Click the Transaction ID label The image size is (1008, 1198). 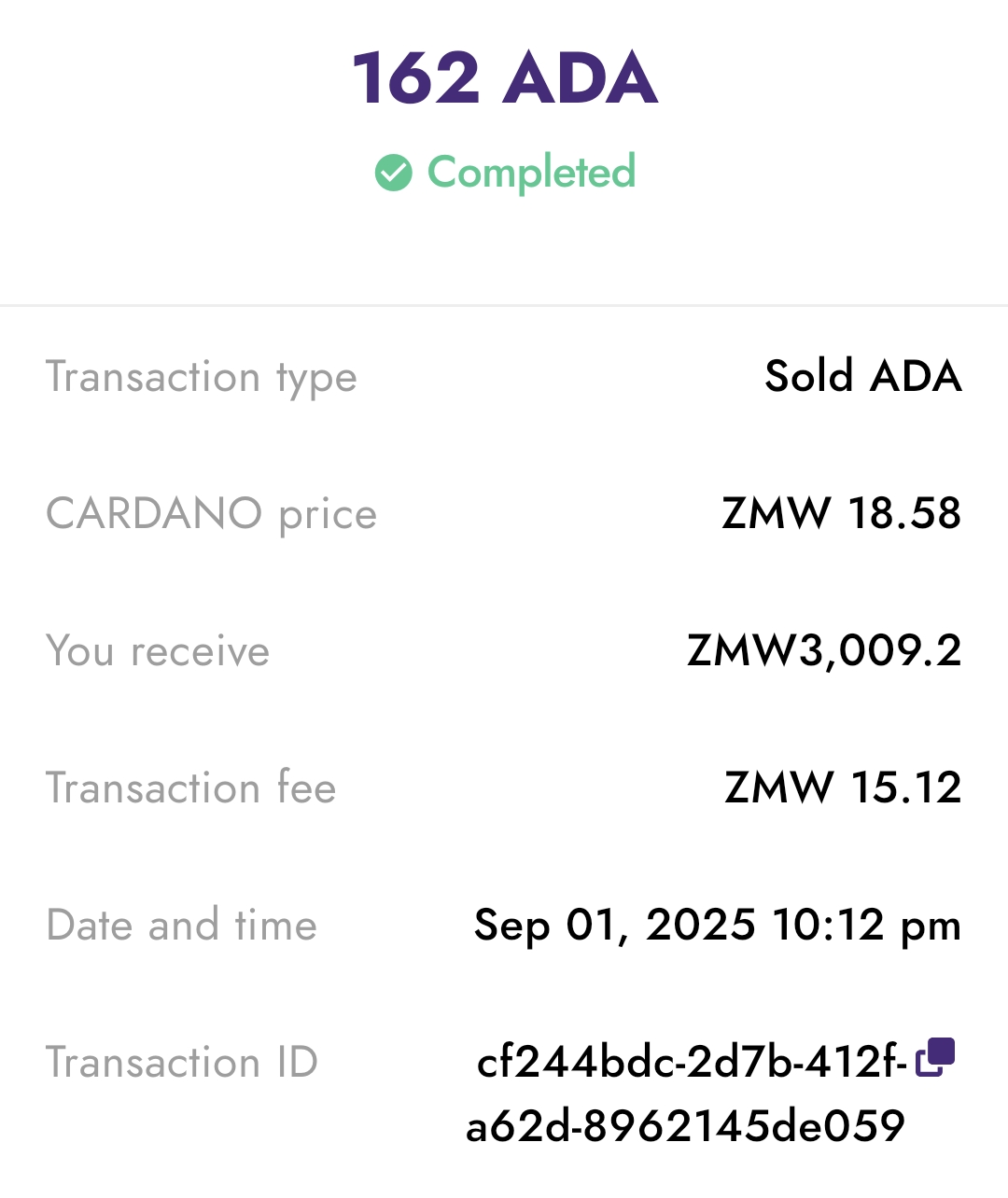click(x=182, y=1063)
